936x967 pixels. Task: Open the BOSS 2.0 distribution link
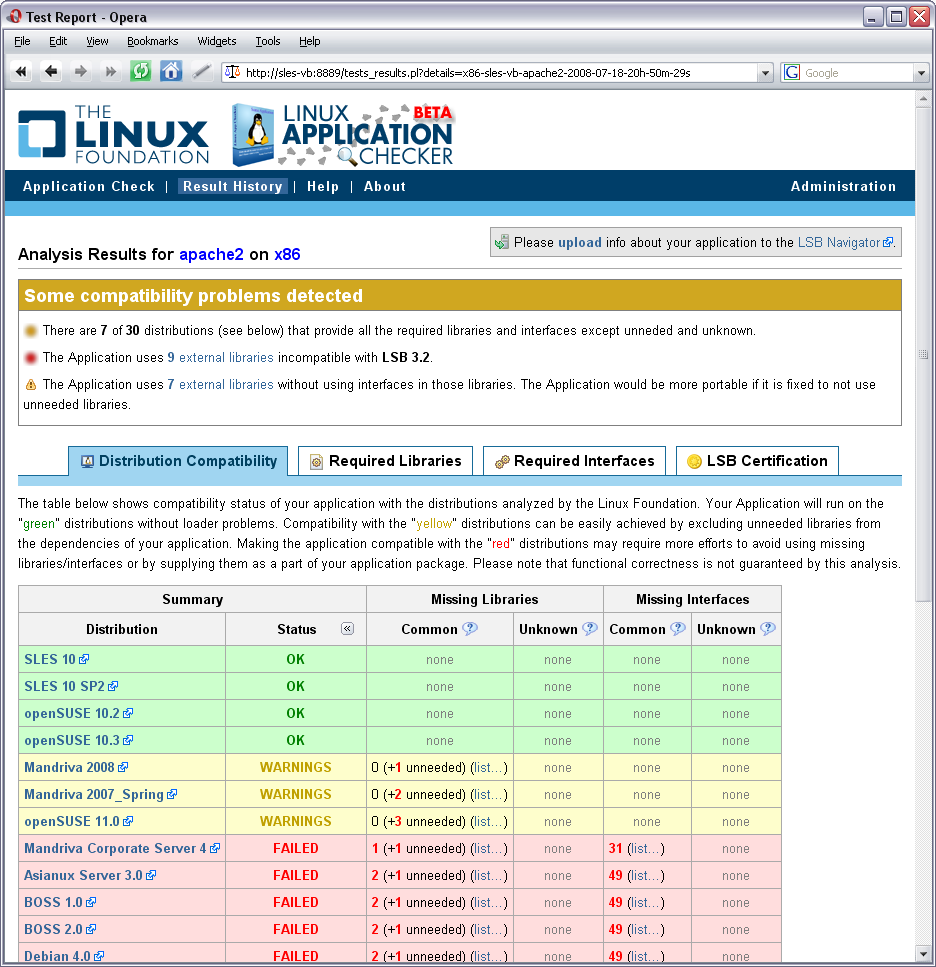53,929
